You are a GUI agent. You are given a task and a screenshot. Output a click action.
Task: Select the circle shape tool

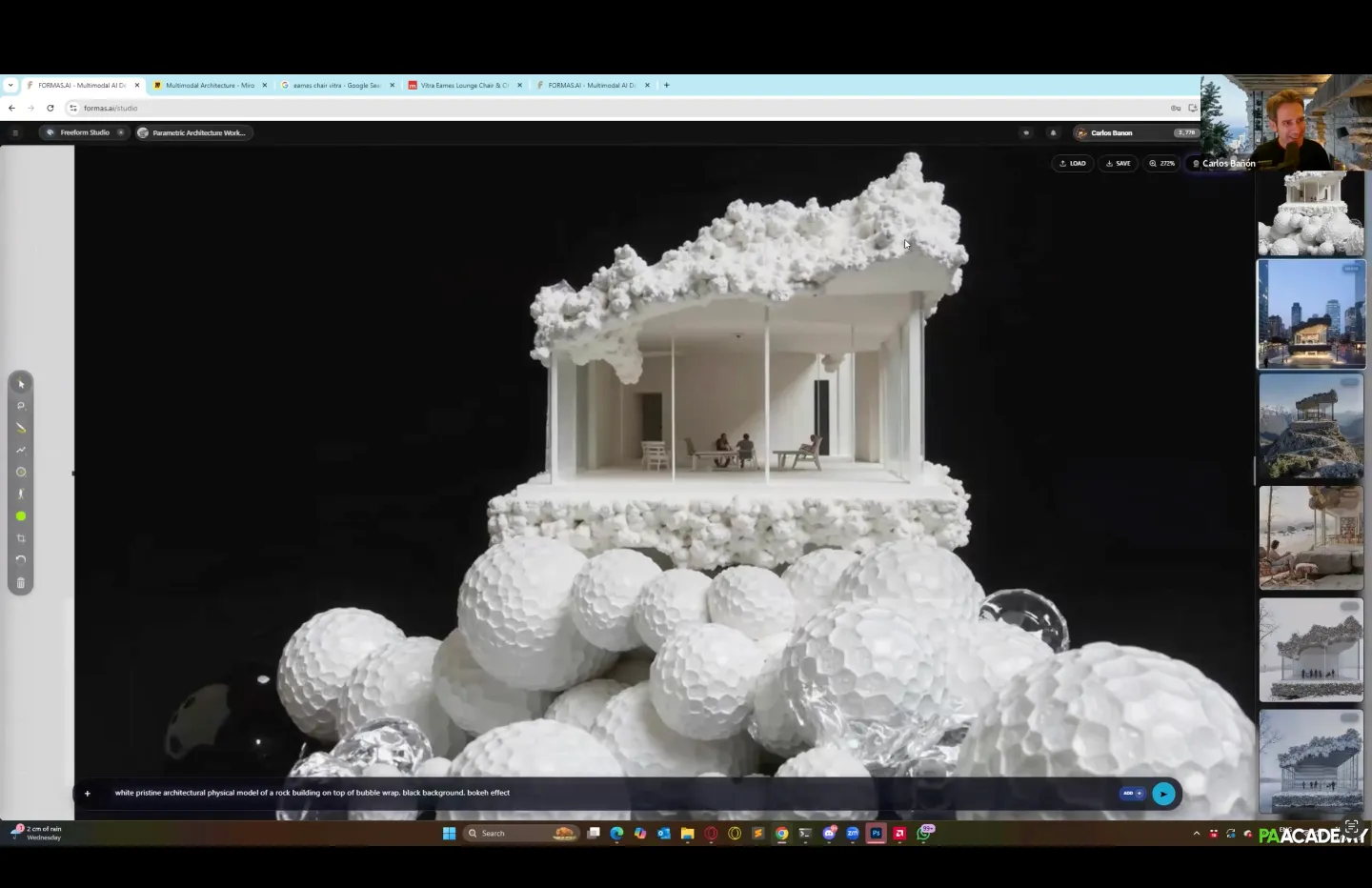point(21,472)
